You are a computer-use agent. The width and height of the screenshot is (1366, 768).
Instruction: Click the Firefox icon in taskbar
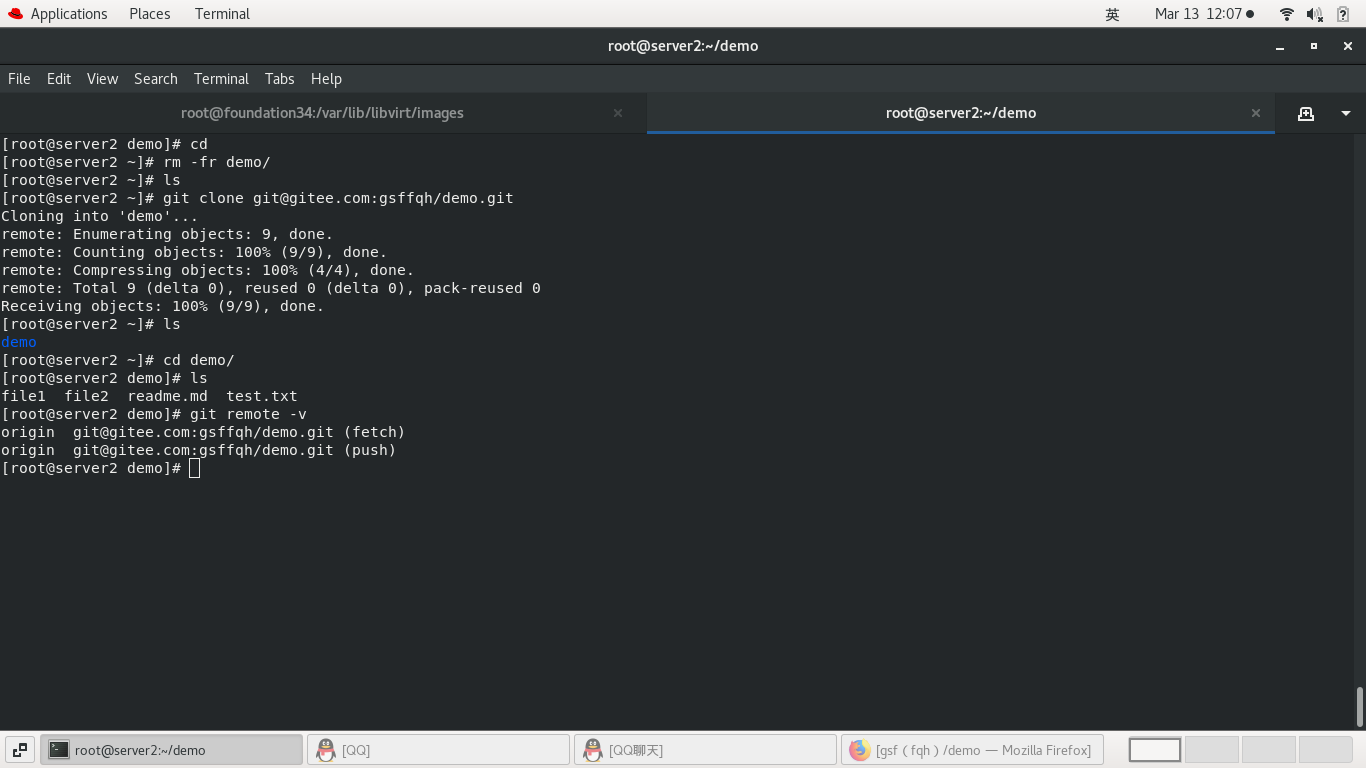(860, 750)
